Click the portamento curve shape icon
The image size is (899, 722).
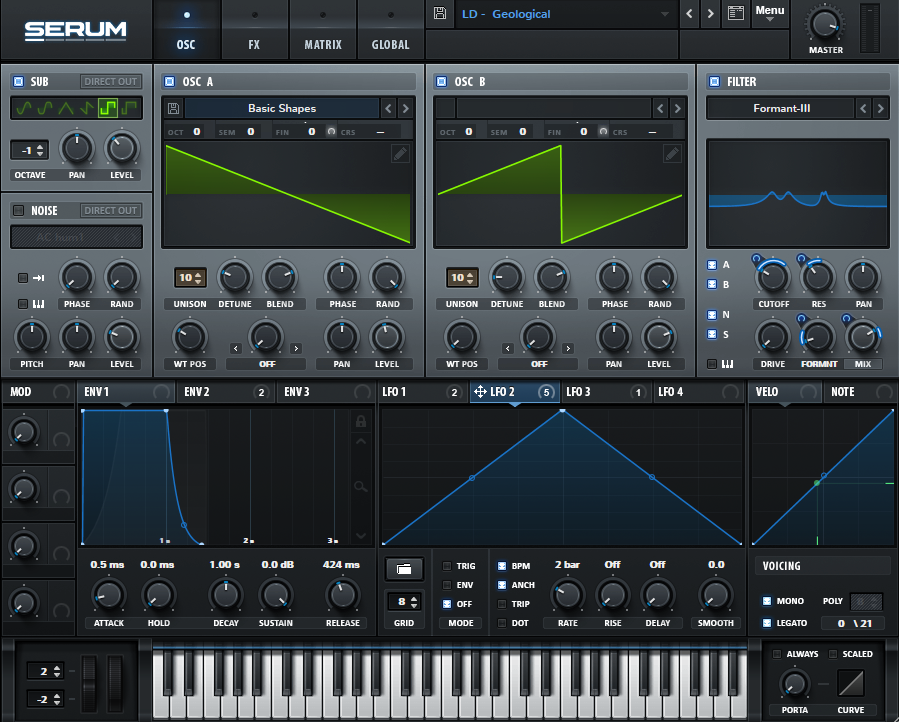[x=850, y=683]
